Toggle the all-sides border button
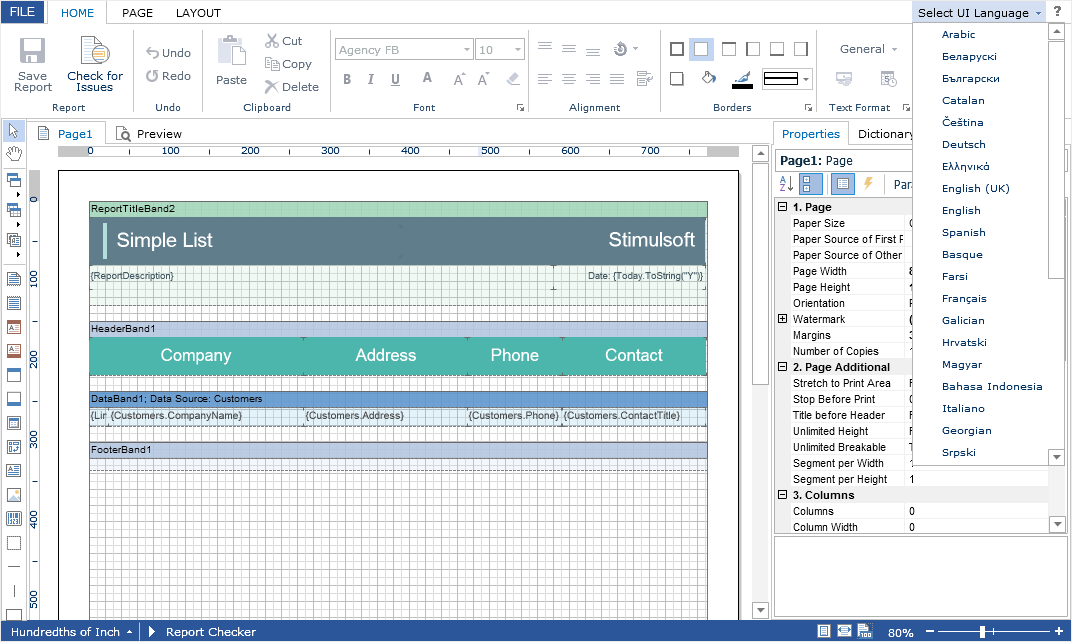 click(x=677, y=49)
